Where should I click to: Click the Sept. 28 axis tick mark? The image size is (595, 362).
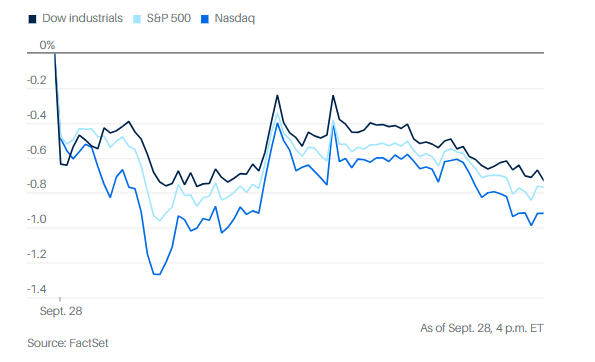coord(60,299)
